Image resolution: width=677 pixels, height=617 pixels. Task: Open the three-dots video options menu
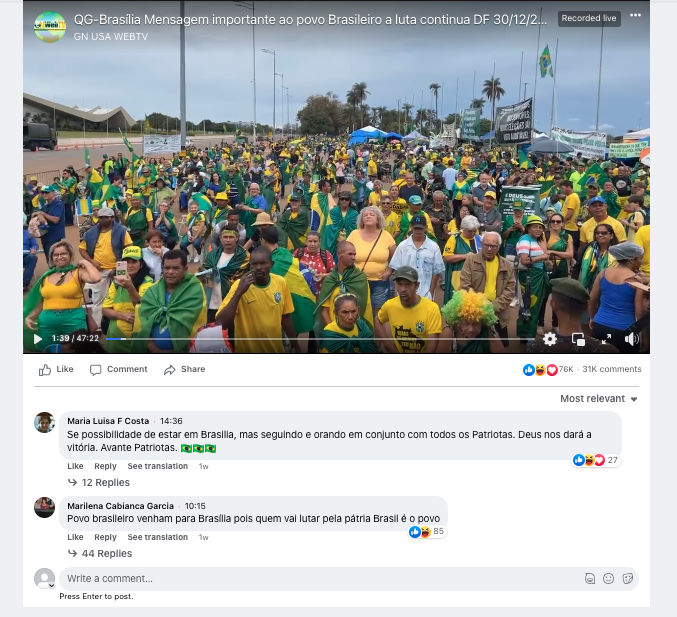point(635,16)
